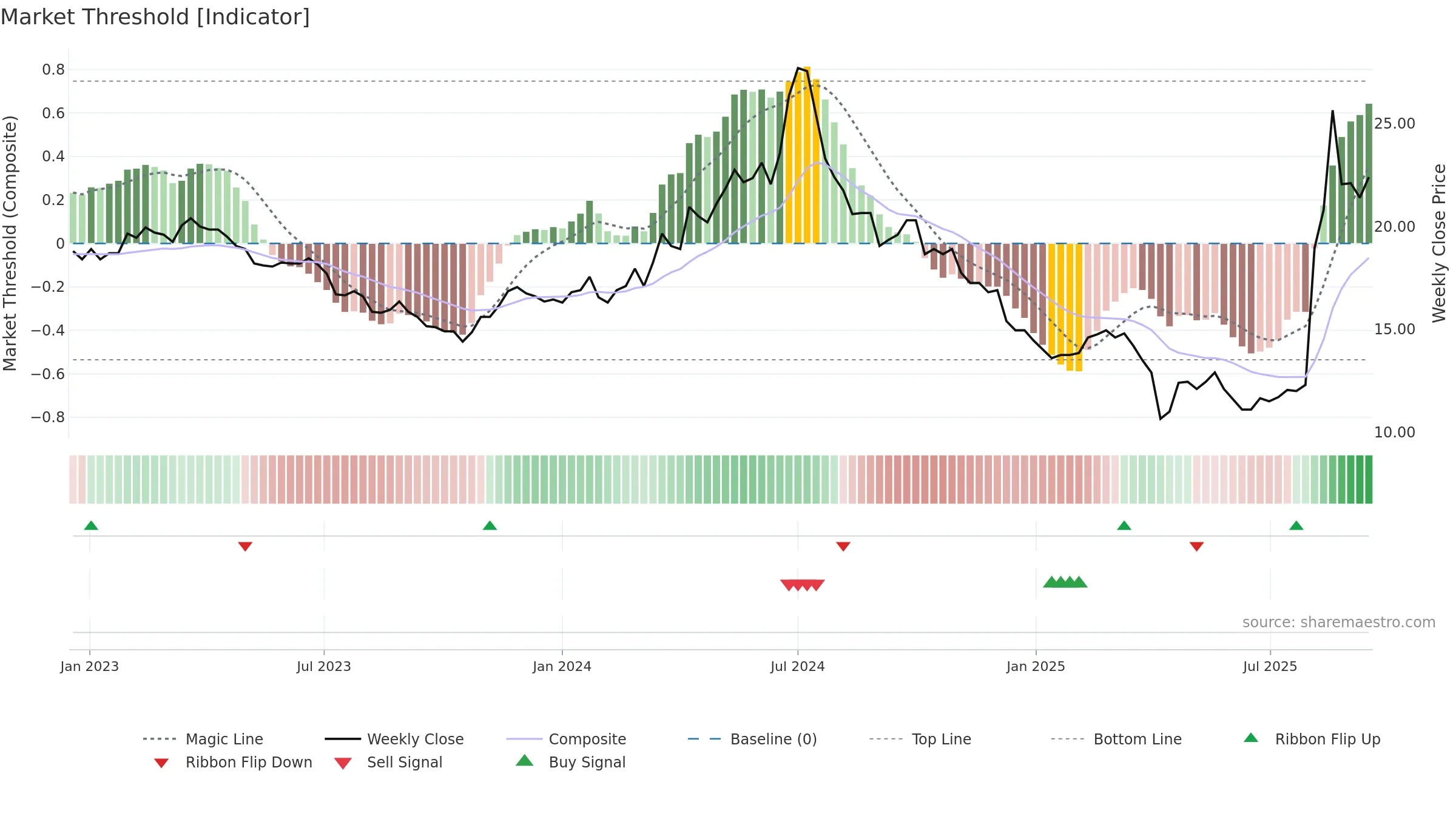Click the 10.00 price axis label
The image size is (1456, 819).
1395,433
